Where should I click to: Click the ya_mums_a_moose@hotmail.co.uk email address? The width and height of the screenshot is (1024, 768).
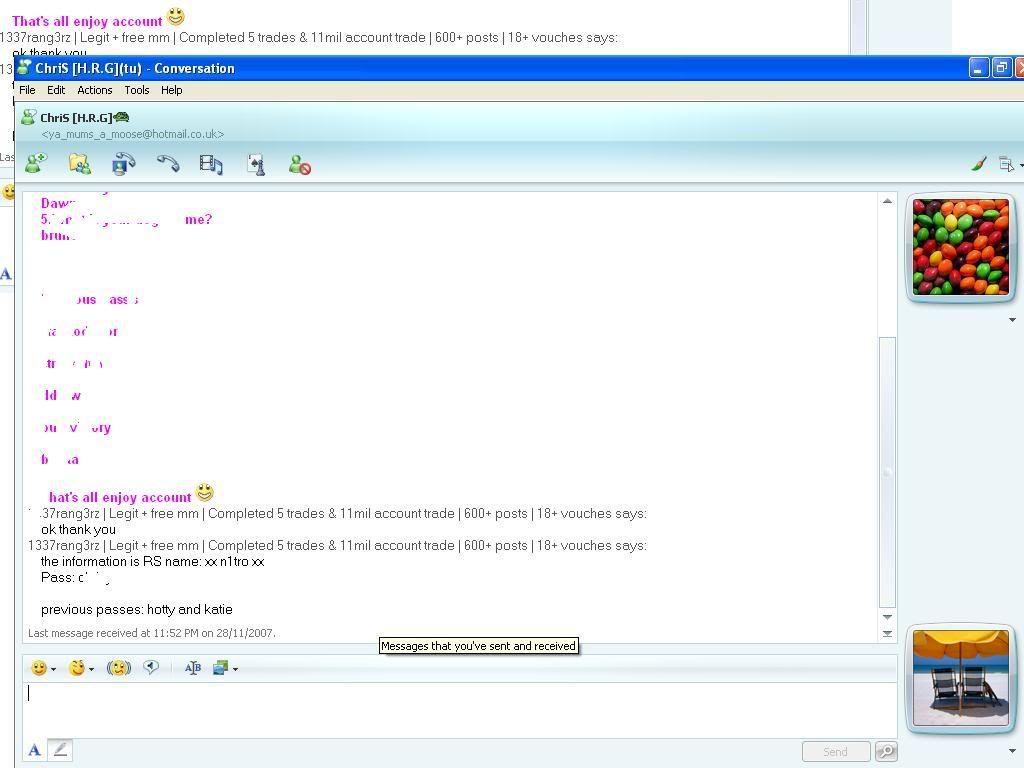click(x=133, y=134)
